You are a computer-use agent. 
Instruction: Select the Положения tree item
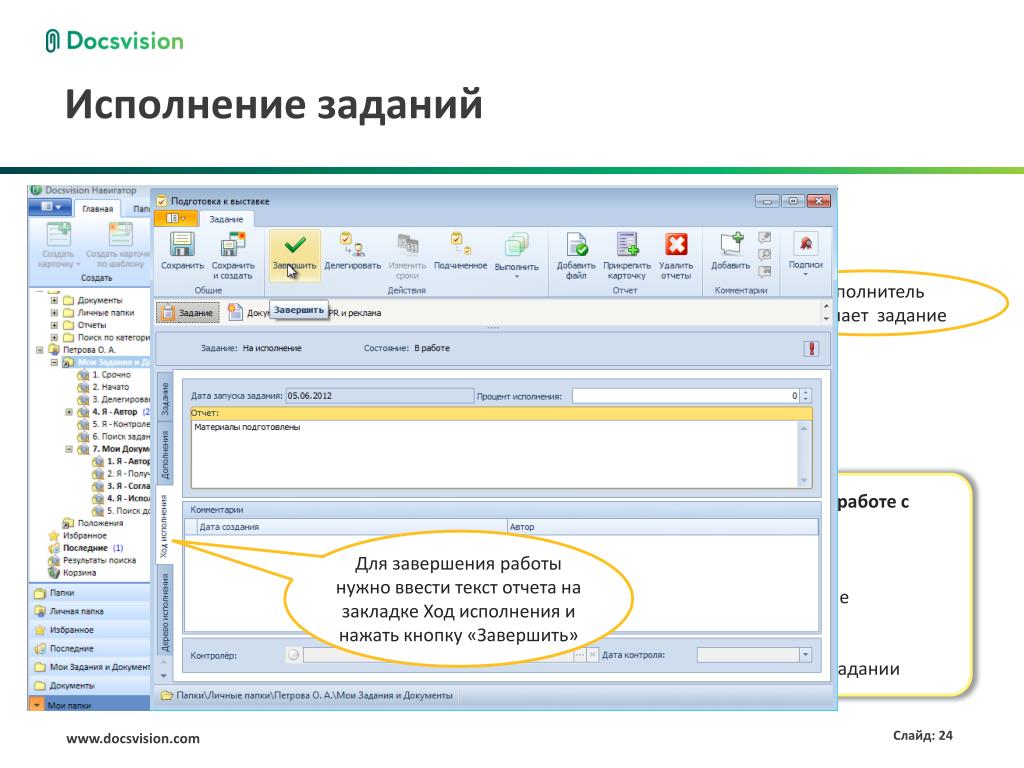(93, 523)
